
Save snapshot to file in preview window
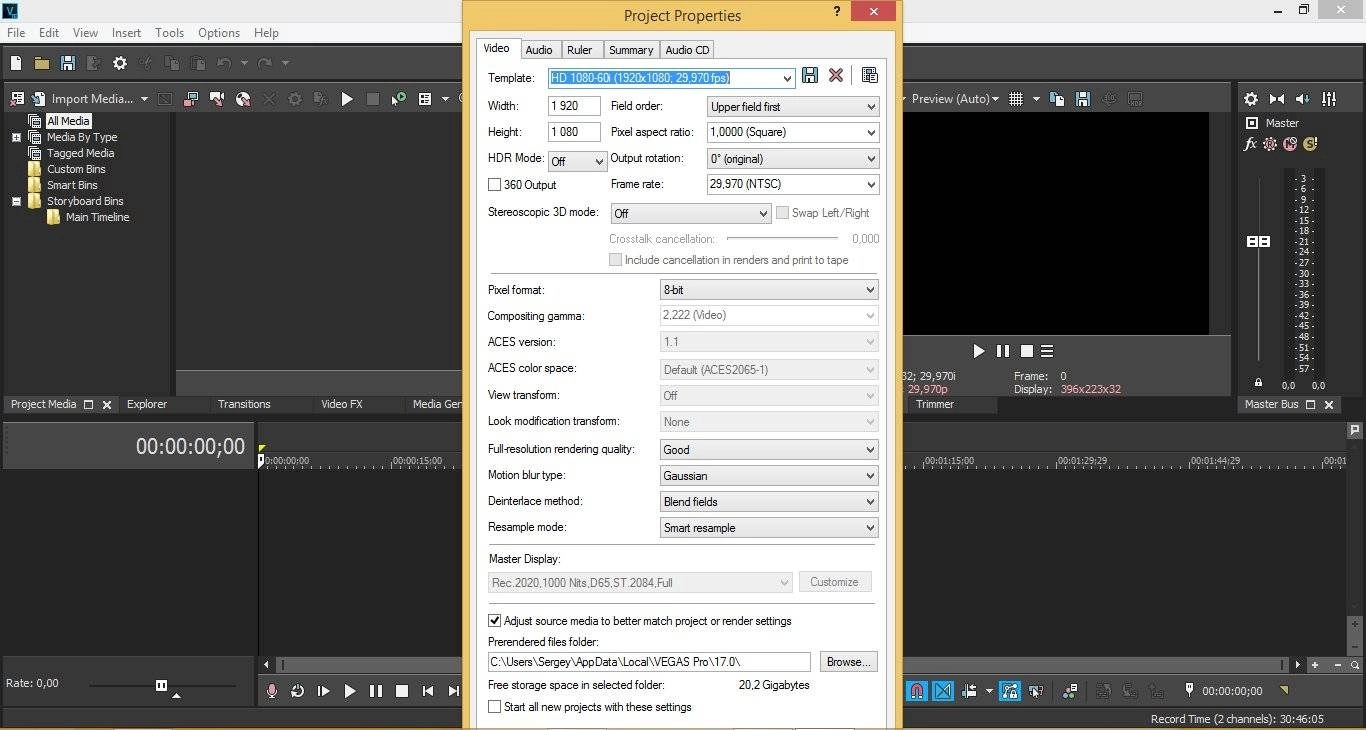click(1083, 99)
